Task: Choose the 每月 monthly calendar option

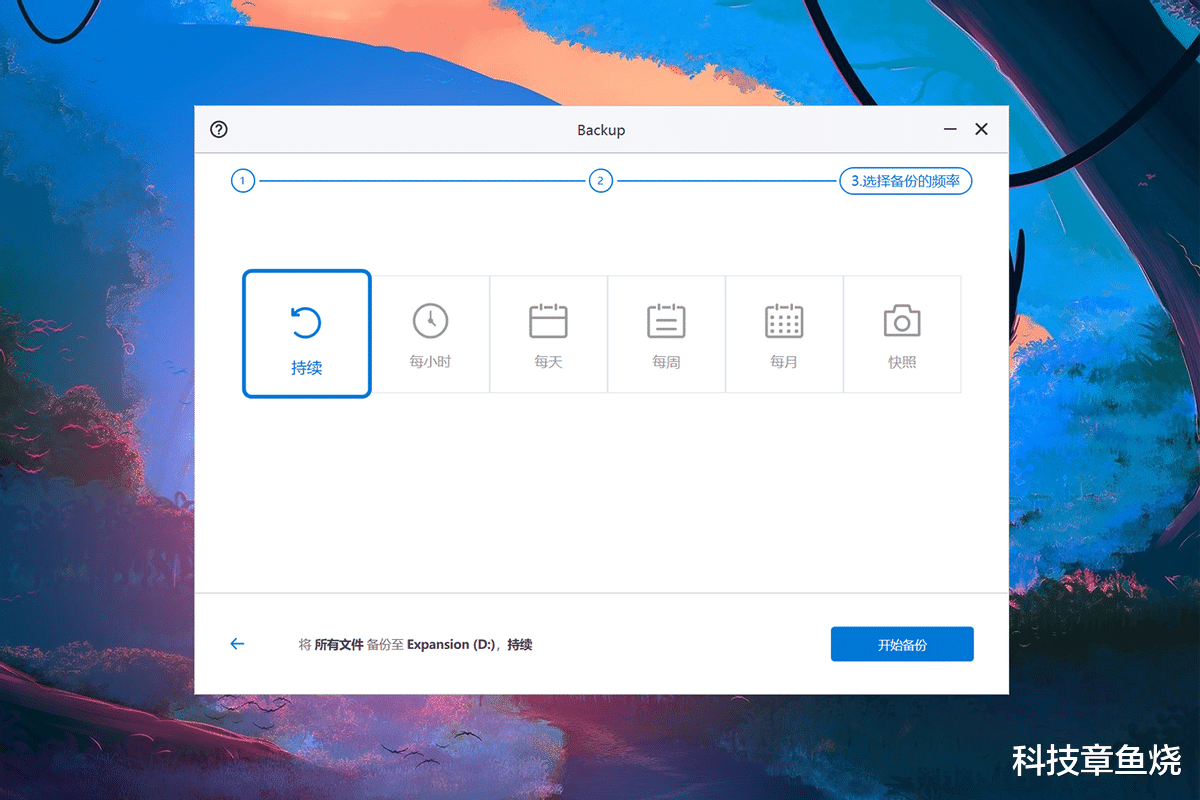Action: pos(784,334)
